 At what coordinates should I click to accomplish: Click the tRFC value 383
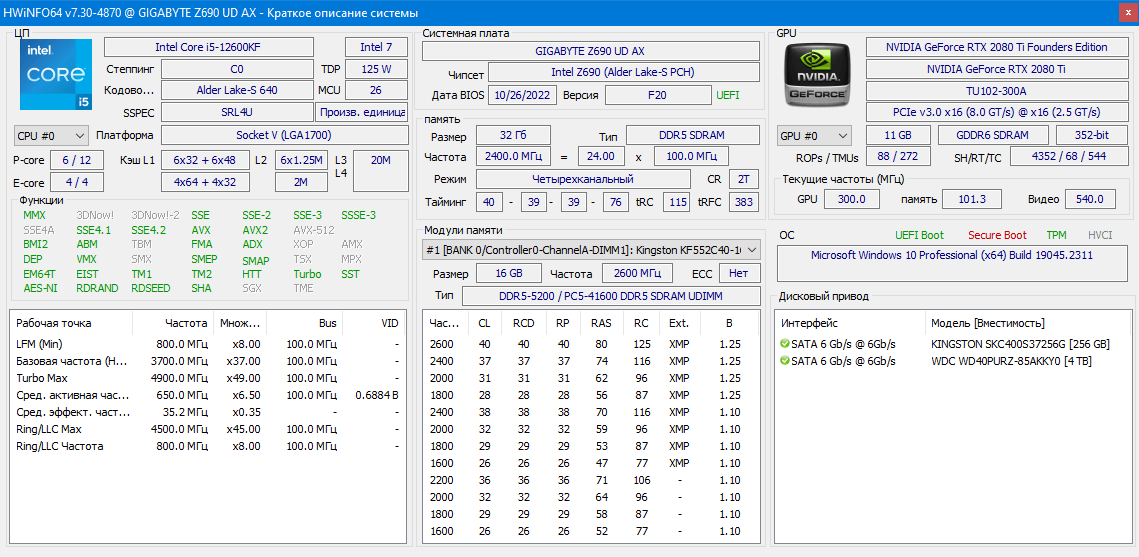pyautogui.click(x=743, y=202)
